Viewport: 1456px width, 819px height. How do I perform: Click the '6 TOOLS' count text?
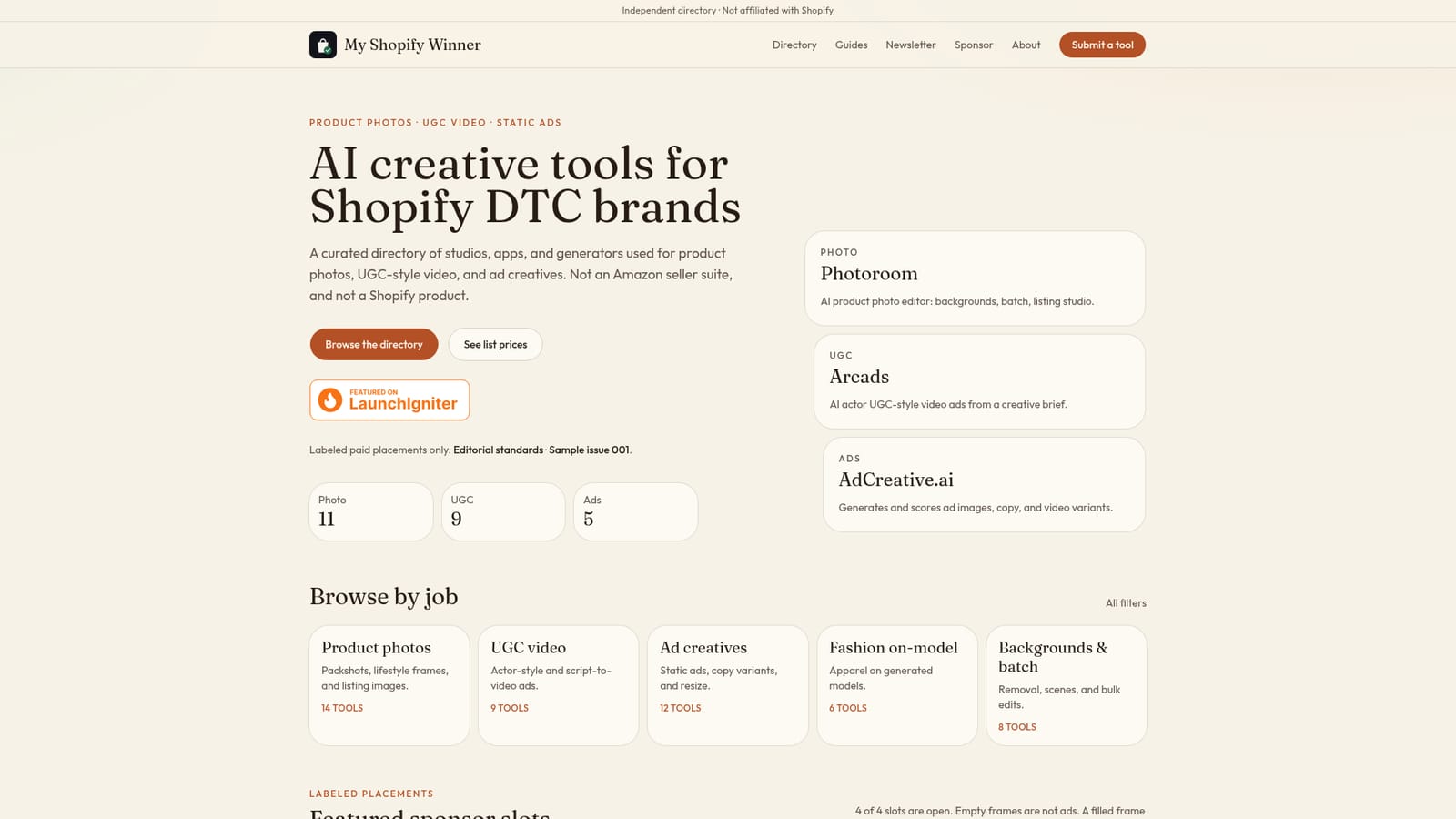click(x=848, y=708)
